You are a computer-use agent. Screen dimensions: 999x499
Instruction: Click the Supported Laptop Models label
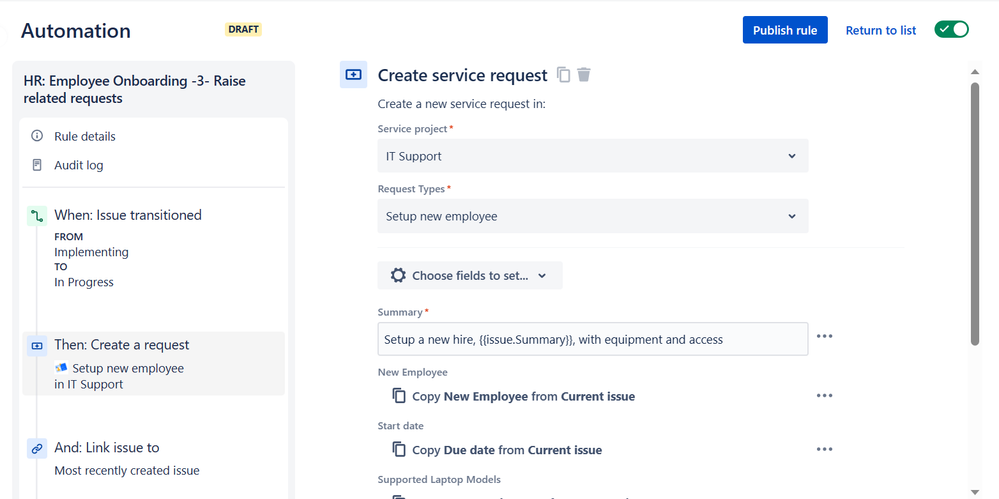(439, 479)
